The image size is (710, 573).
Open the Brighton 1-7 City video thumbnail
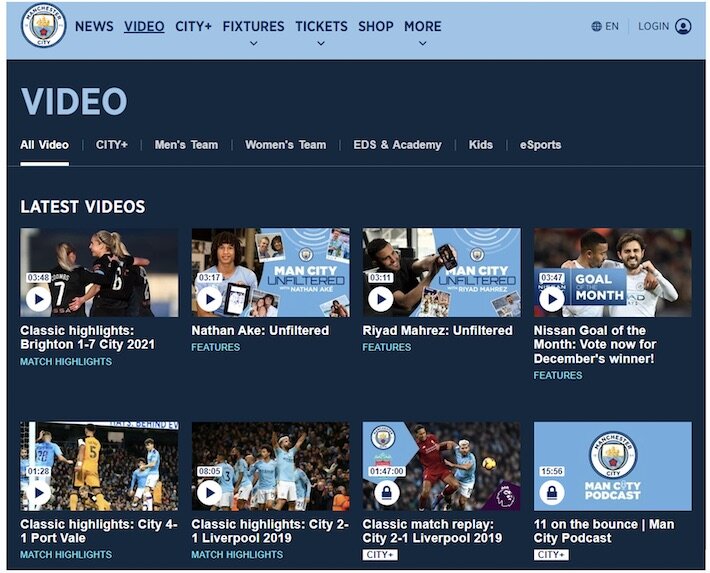point(99,273)
